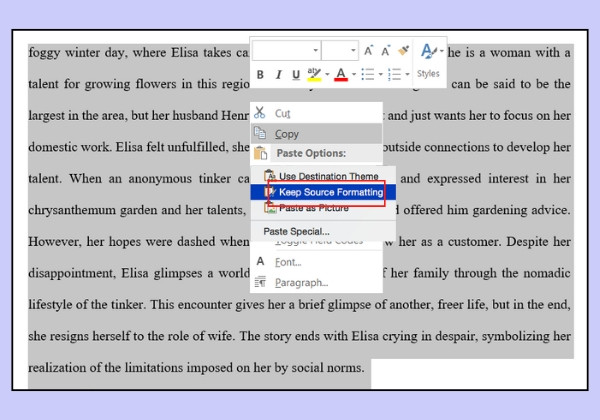Open Font dialog from context menu

click(x=317, y=262)
